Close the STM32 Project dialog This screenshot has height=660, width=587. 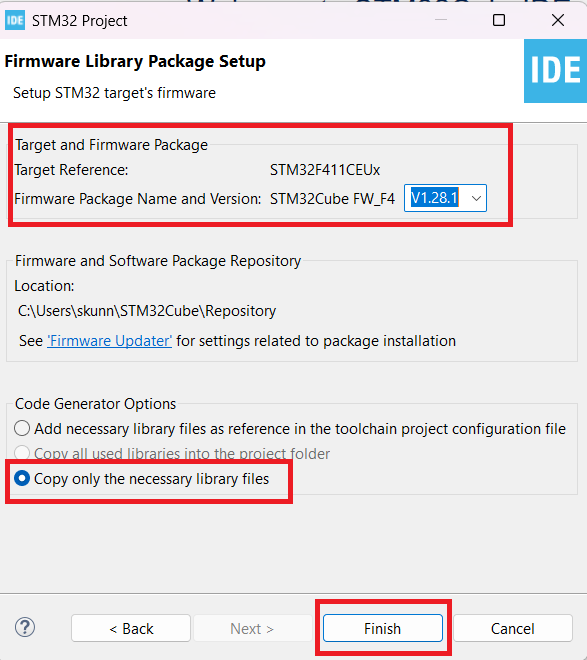(558, 20)
